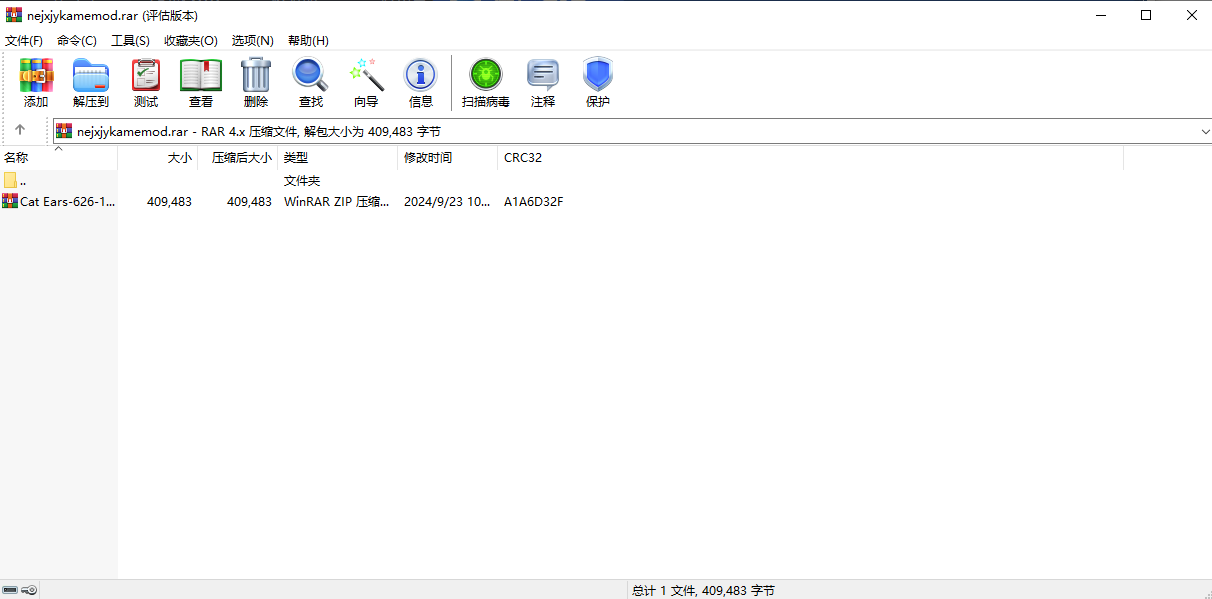The width and height of the screenshot is (1212, 599).
Task: Click the drive icon in status bar
Action: tap(10, 590)
